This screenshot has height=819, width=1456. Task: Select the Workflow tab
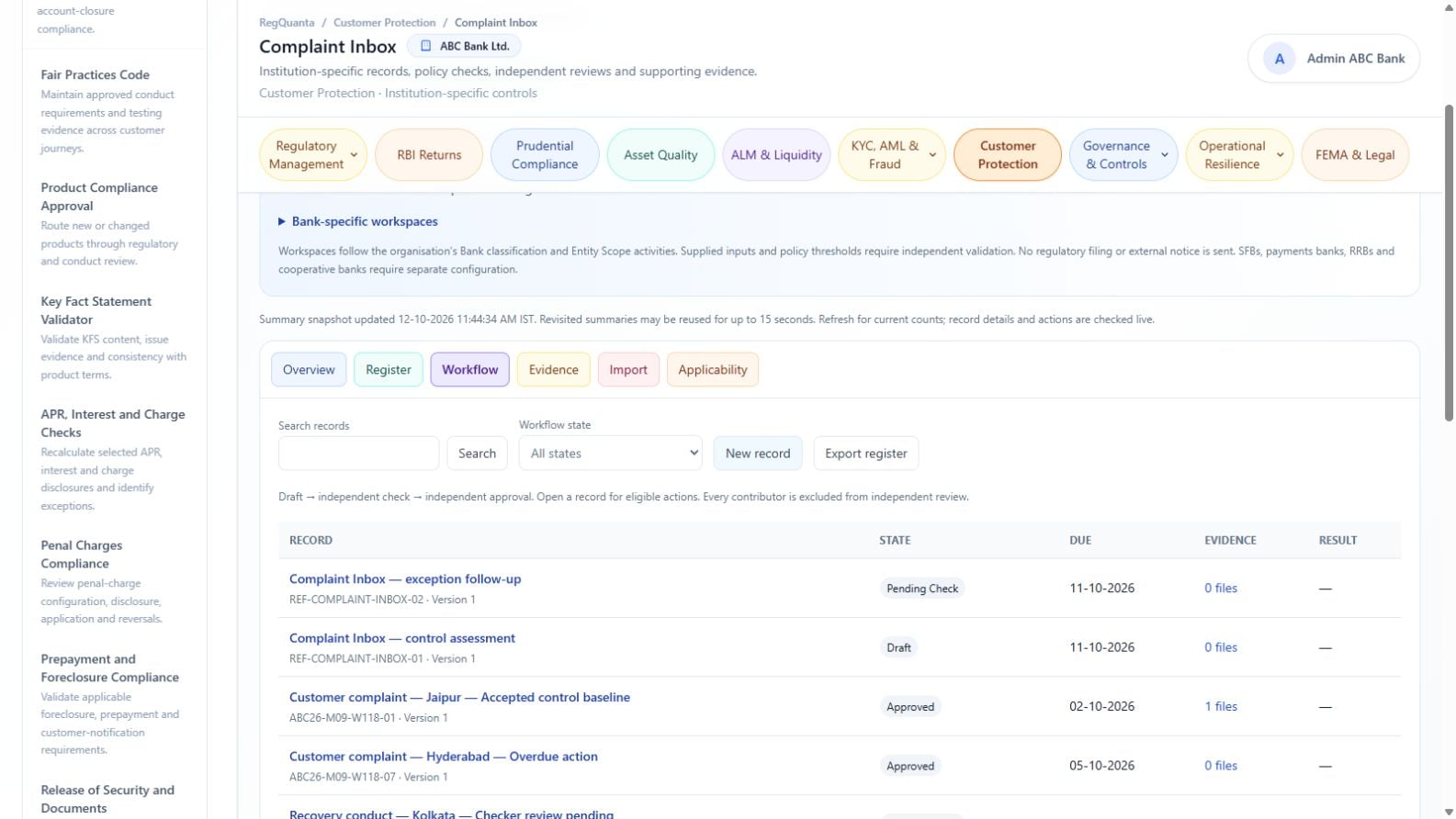click(x=469, y=370)
